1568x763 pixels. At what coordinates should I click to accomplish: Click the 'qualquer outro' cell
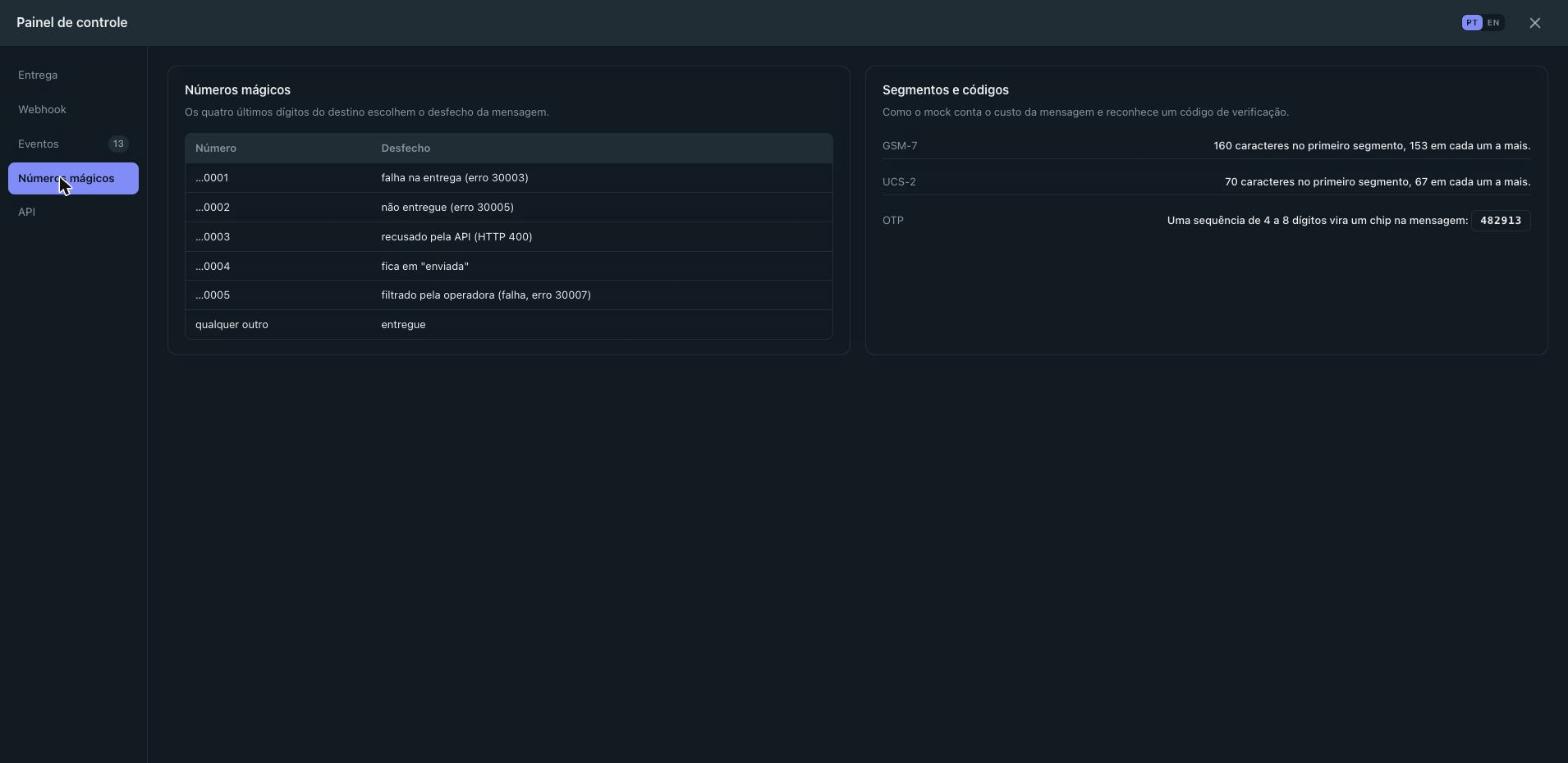(x=232, y=324)
